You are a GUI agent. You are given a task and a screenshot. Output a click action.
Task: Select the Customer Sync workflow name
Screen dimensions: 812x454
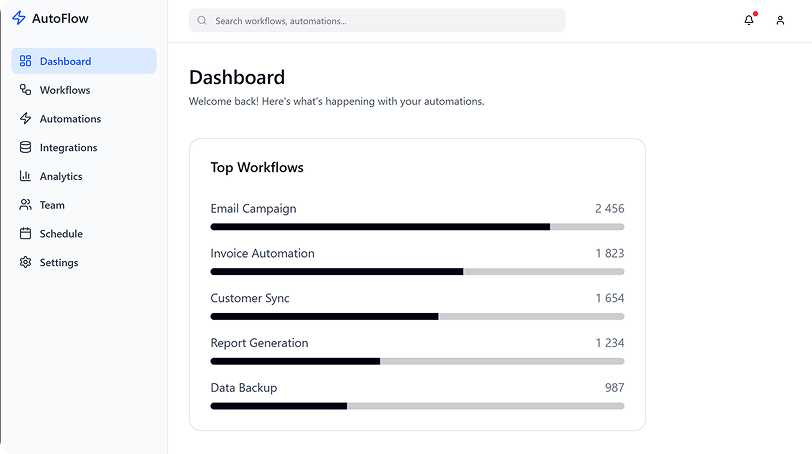tap(250, 298)
